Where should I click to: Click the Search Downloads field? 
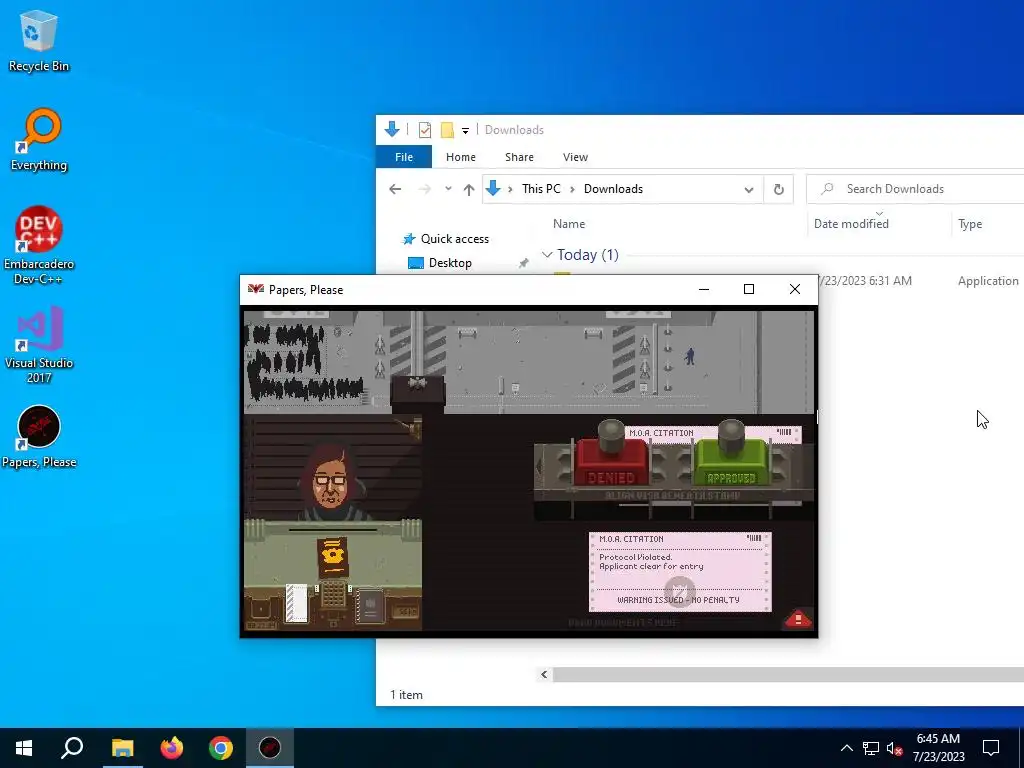tap(916, 189)
